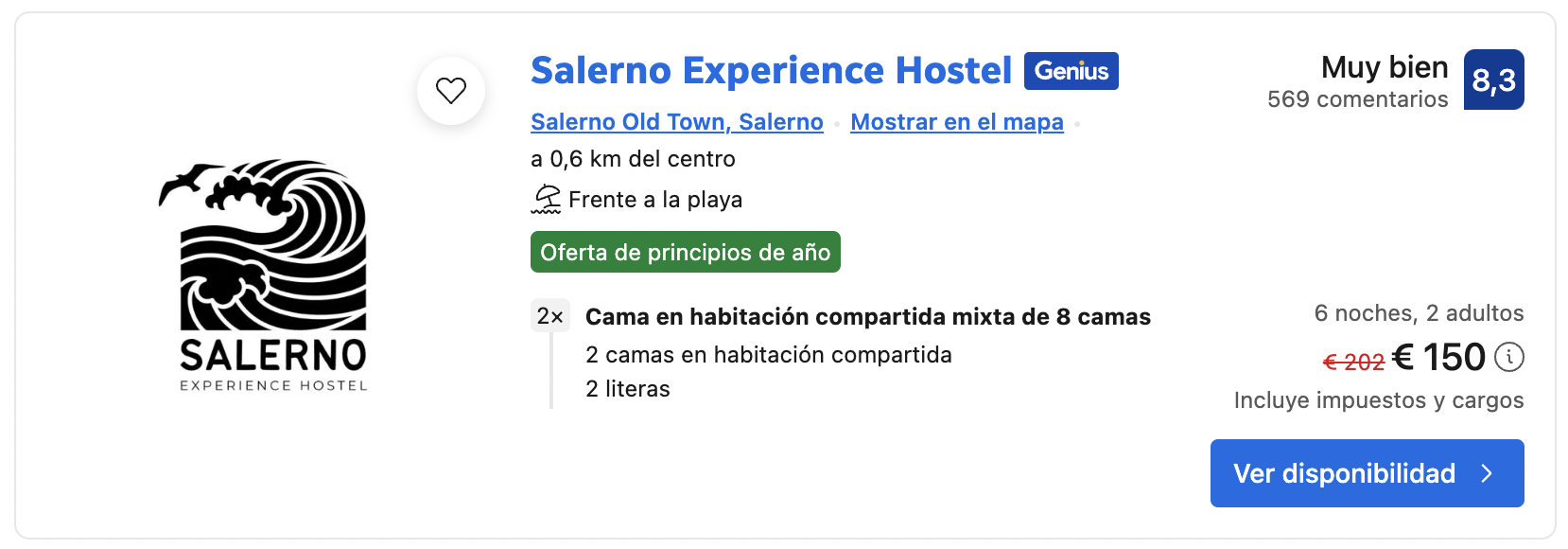The width and height of the screenshot is (1568, 549).
Task: Click the price info icon
Action: pos(1508,358)
